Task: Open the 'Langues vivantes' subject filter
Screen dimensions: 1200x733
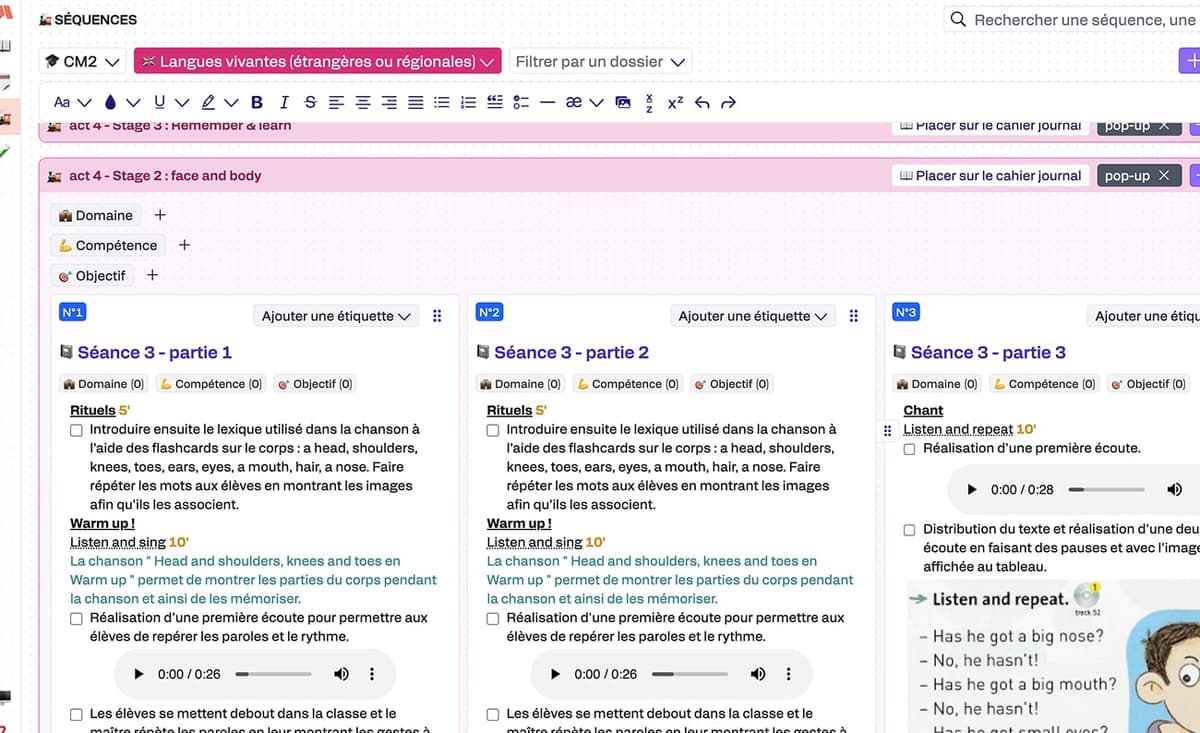Action: [317, 62]
